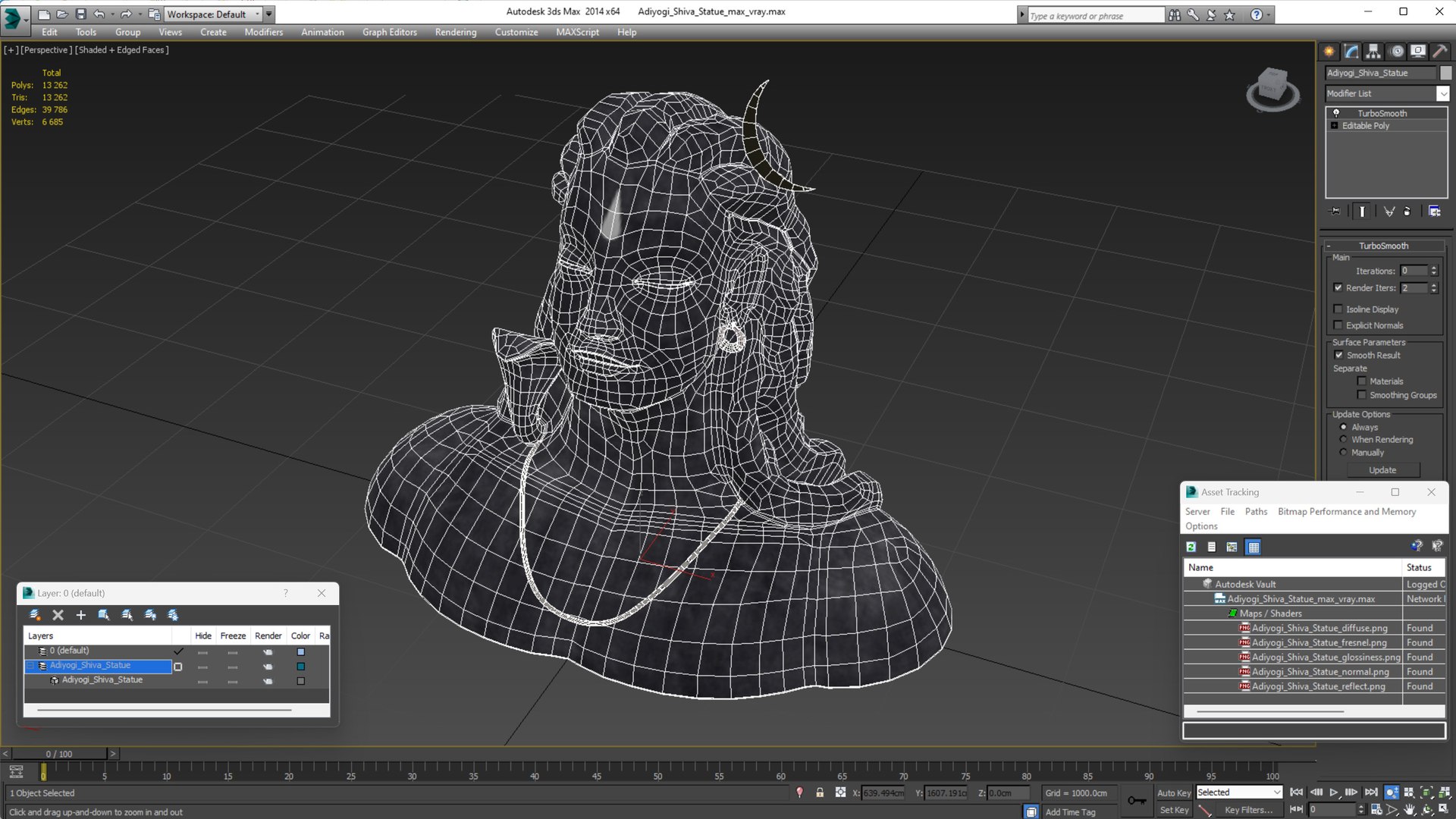This screenshot has width=1456, height=819.
Task: Expand the Editable Poly modifier in the stack
Action: [1335, 126]
